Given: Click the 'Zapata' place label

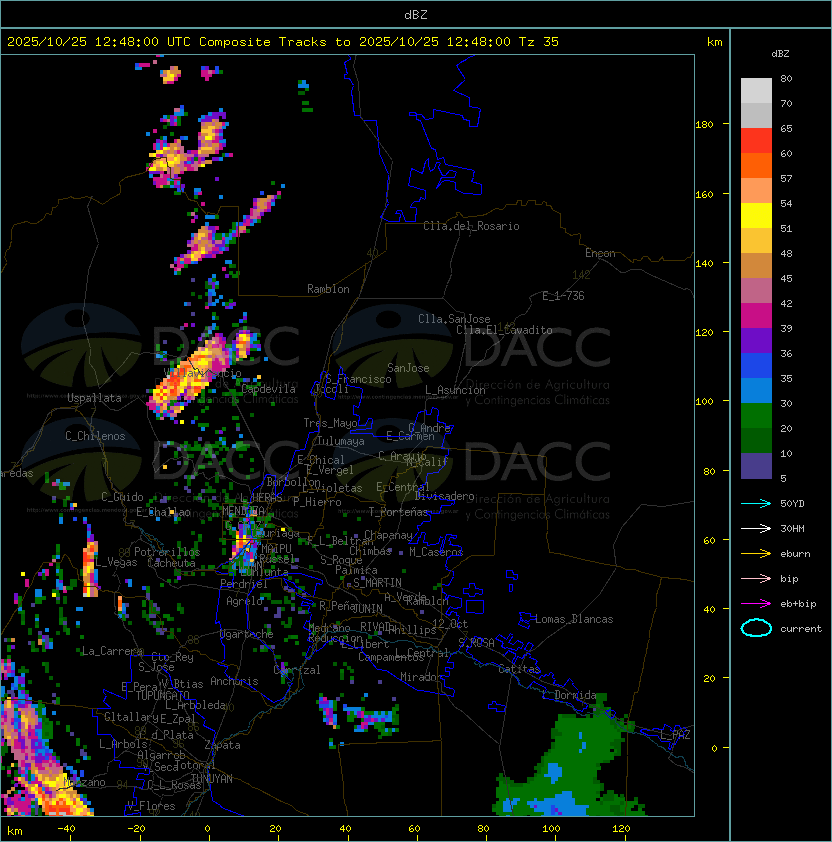Looking at the screenshot, I should [x=222, y=745].
